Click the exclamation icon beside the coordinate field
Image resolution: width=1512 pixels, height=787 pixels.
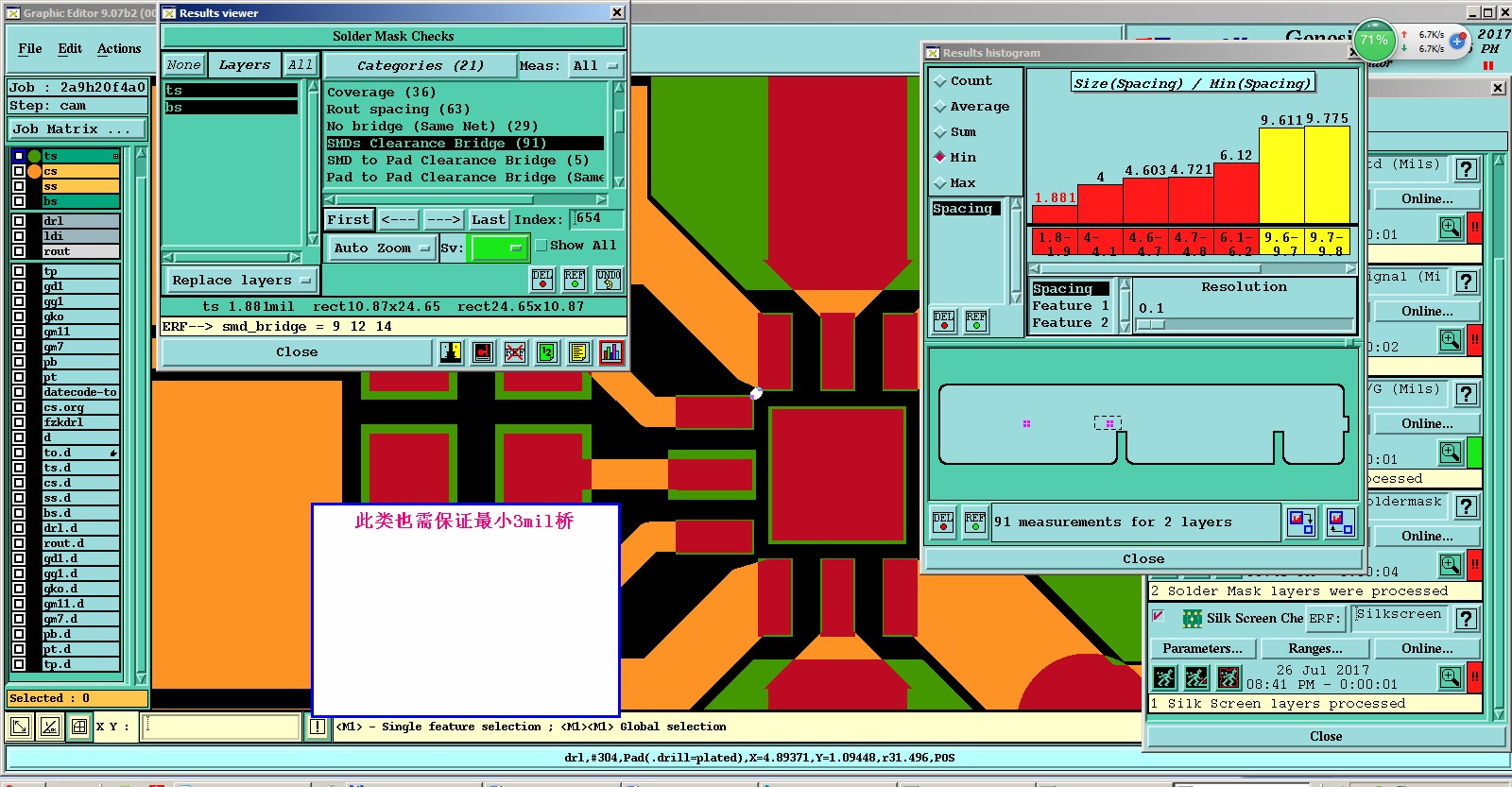[x=318, y=727]
